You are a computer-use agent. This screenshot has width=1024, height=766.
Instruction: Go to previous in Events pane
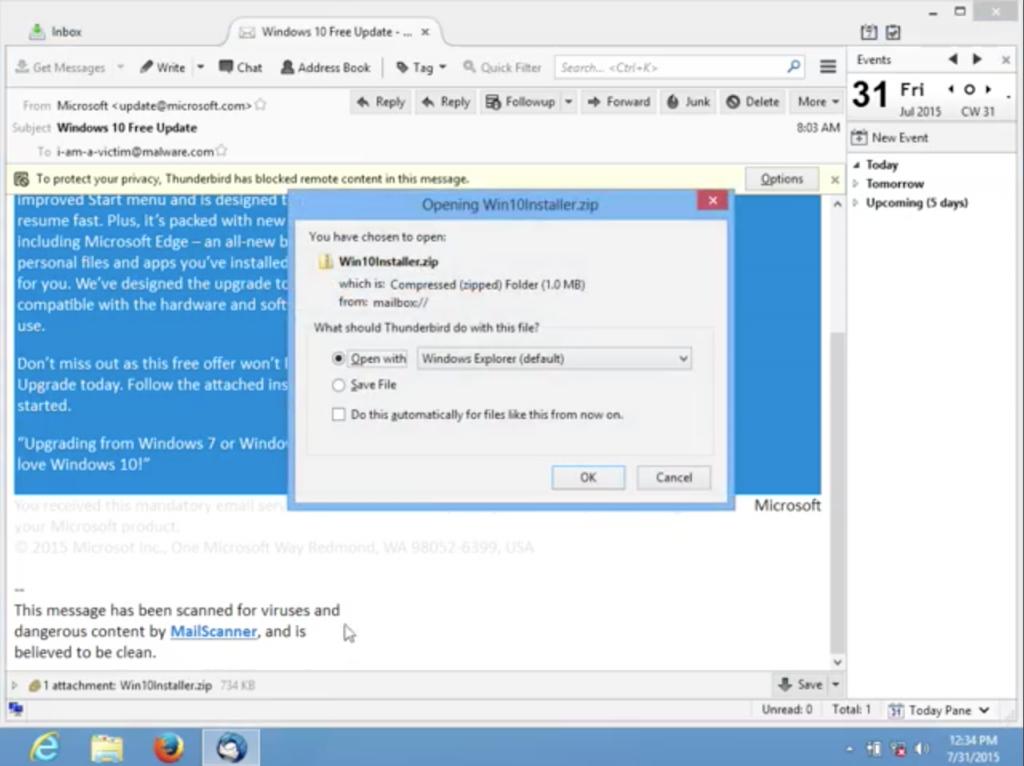[953, 59]
